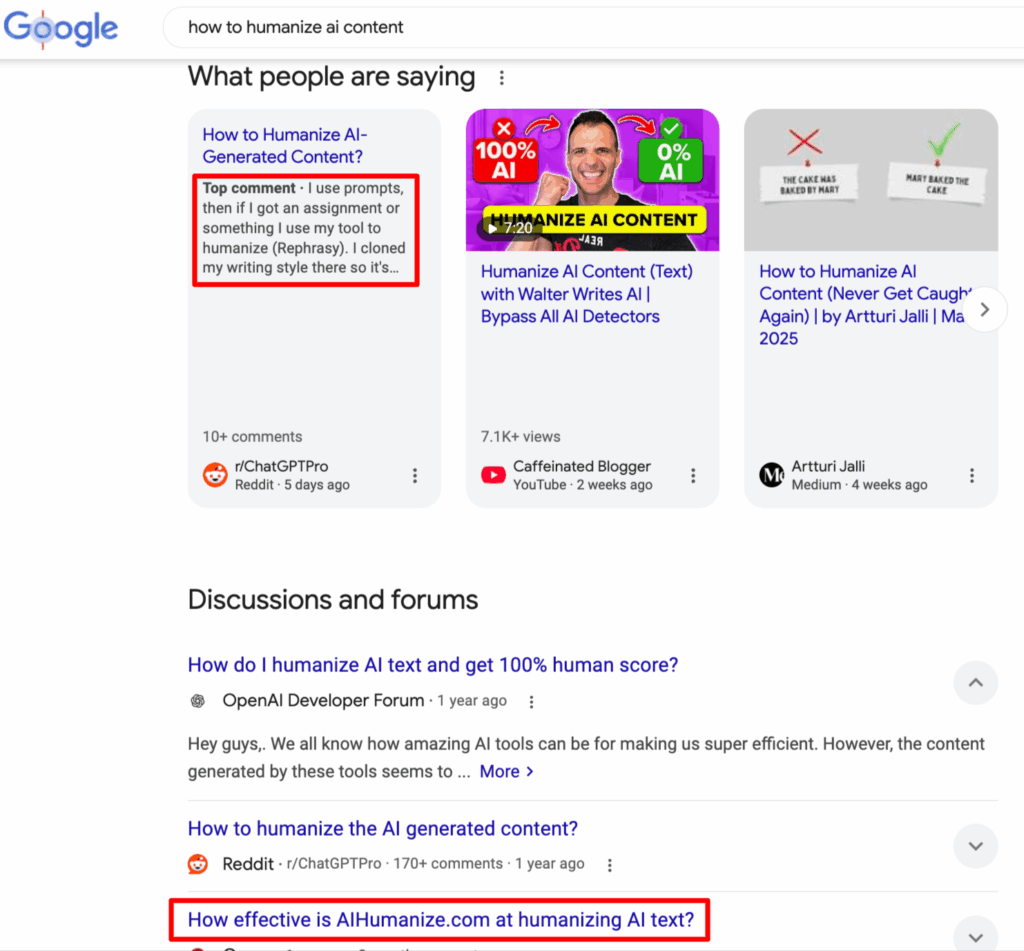Open options next to What people are saying
The height and width of the screenshot is (951, 1024).
tap(502, 78)
